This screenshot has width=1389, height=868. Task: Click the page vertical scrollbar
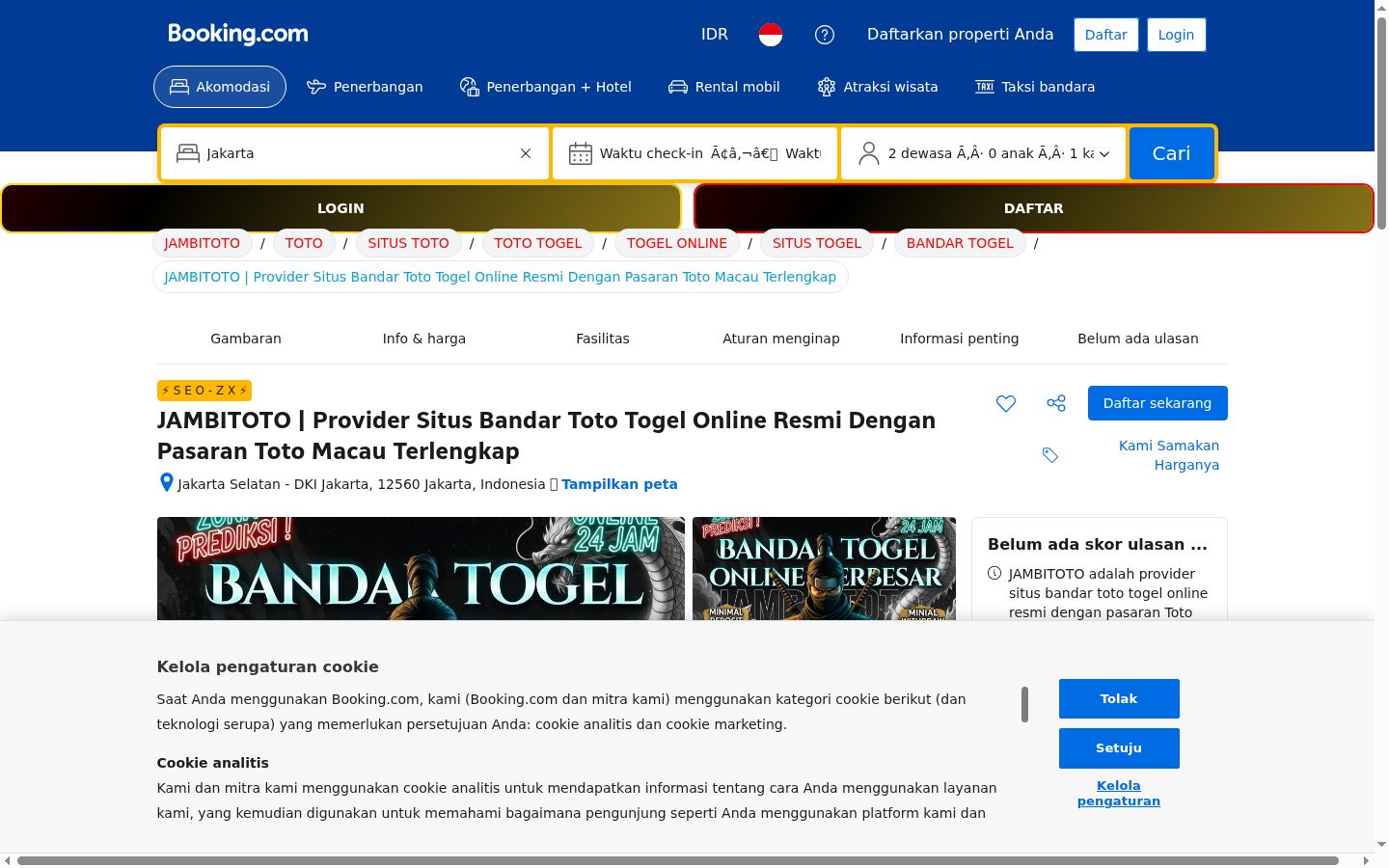[1381, 123]
